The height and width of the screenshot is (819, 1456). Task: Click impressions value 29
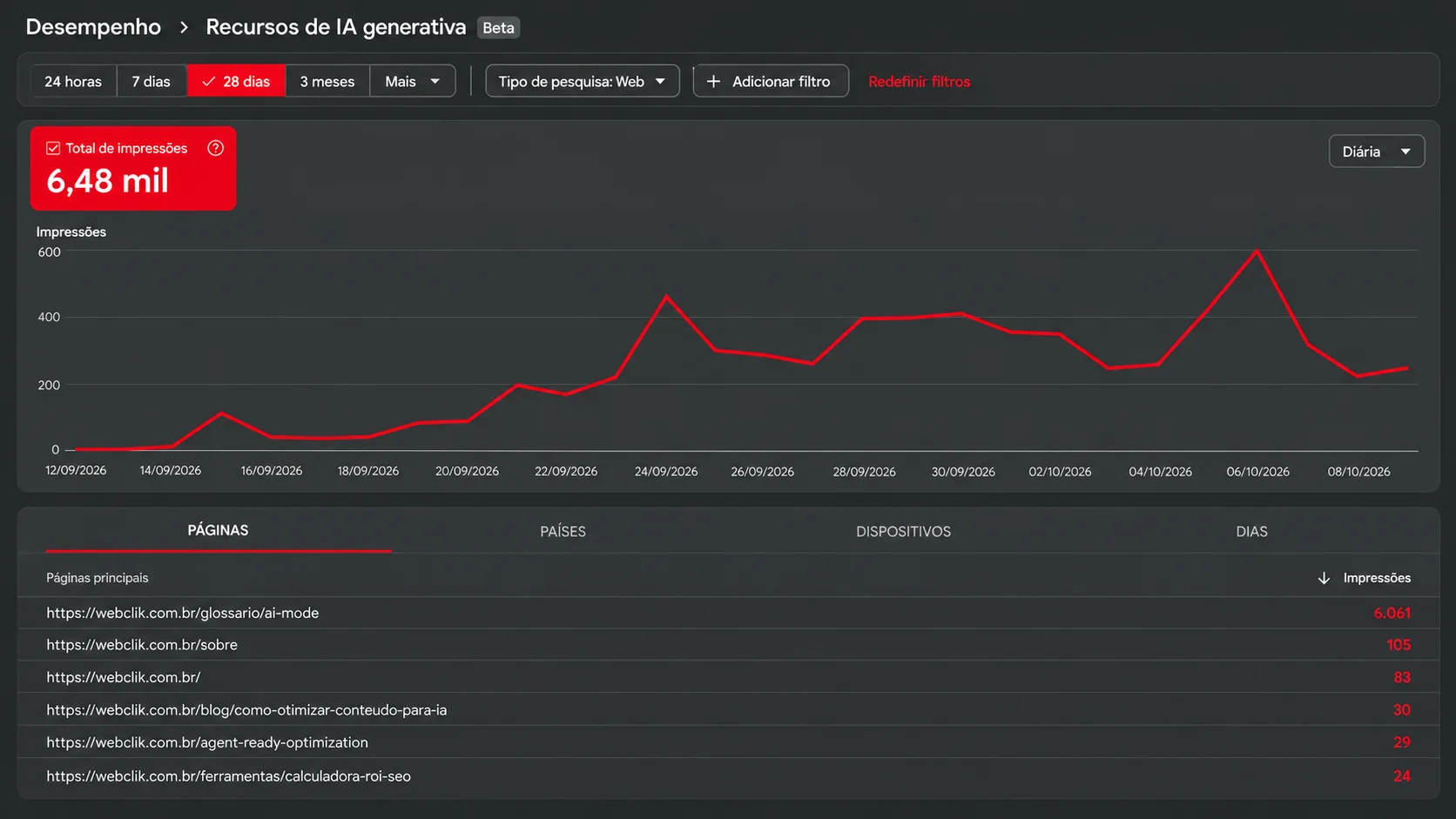coord(1402,742)
